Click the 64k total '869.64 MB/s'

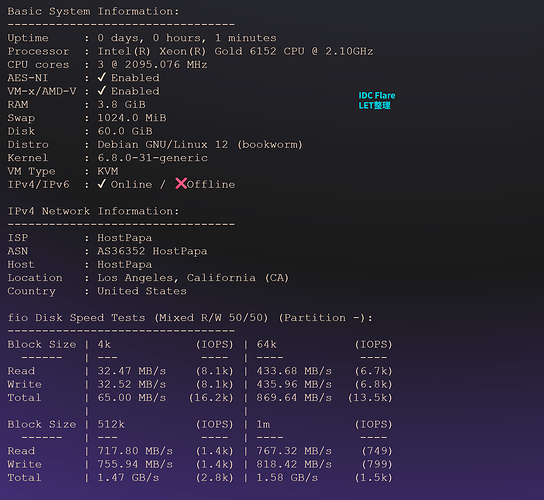(x=294, y=398)
